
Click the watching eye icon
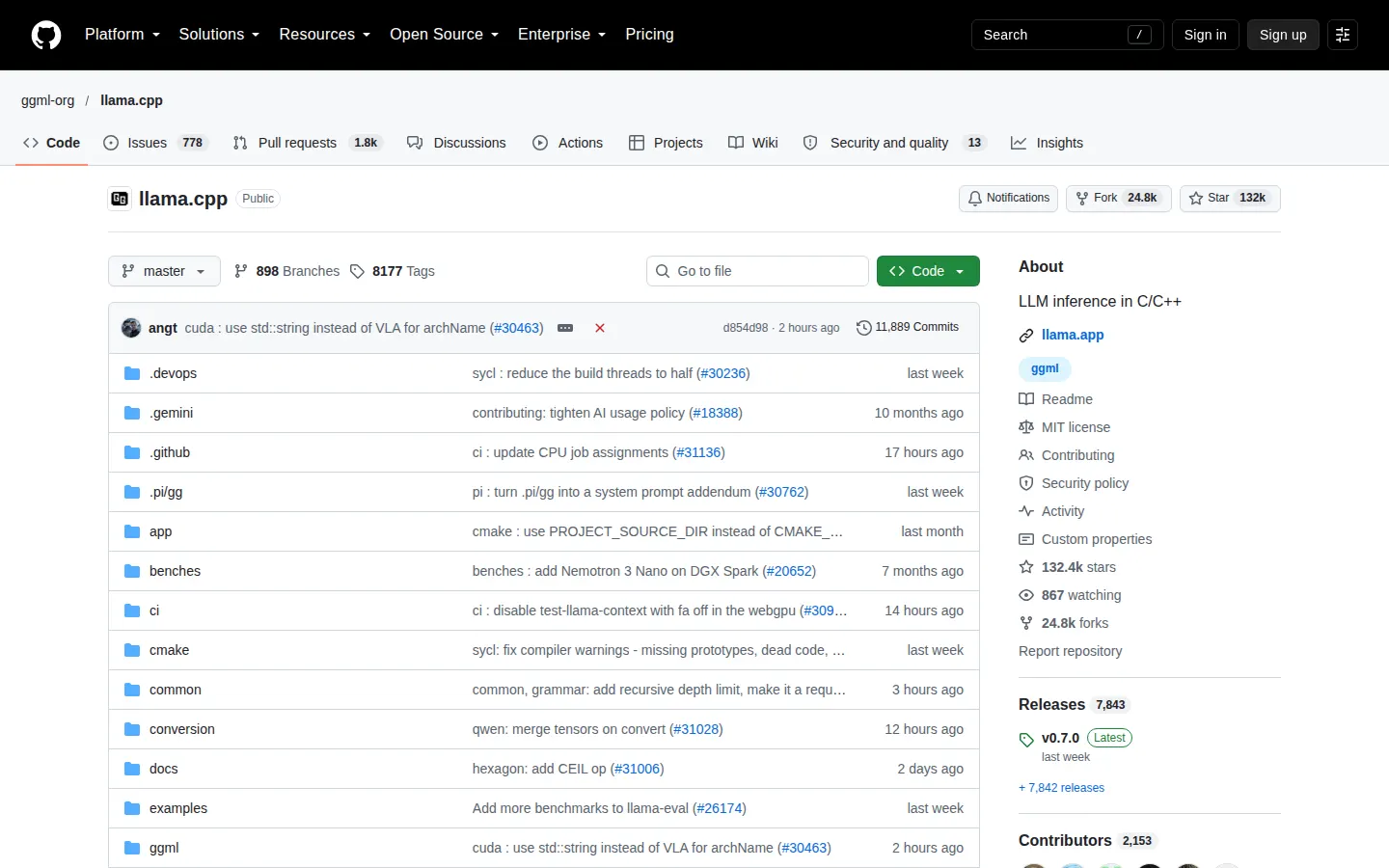tap(1026, 595)
